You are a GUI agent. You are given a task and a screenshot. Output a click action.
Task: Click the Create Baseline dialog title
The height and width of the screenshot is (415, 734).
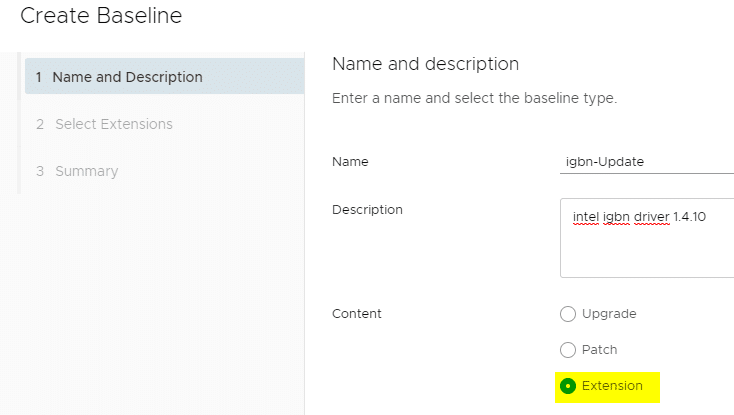point(101,15)
